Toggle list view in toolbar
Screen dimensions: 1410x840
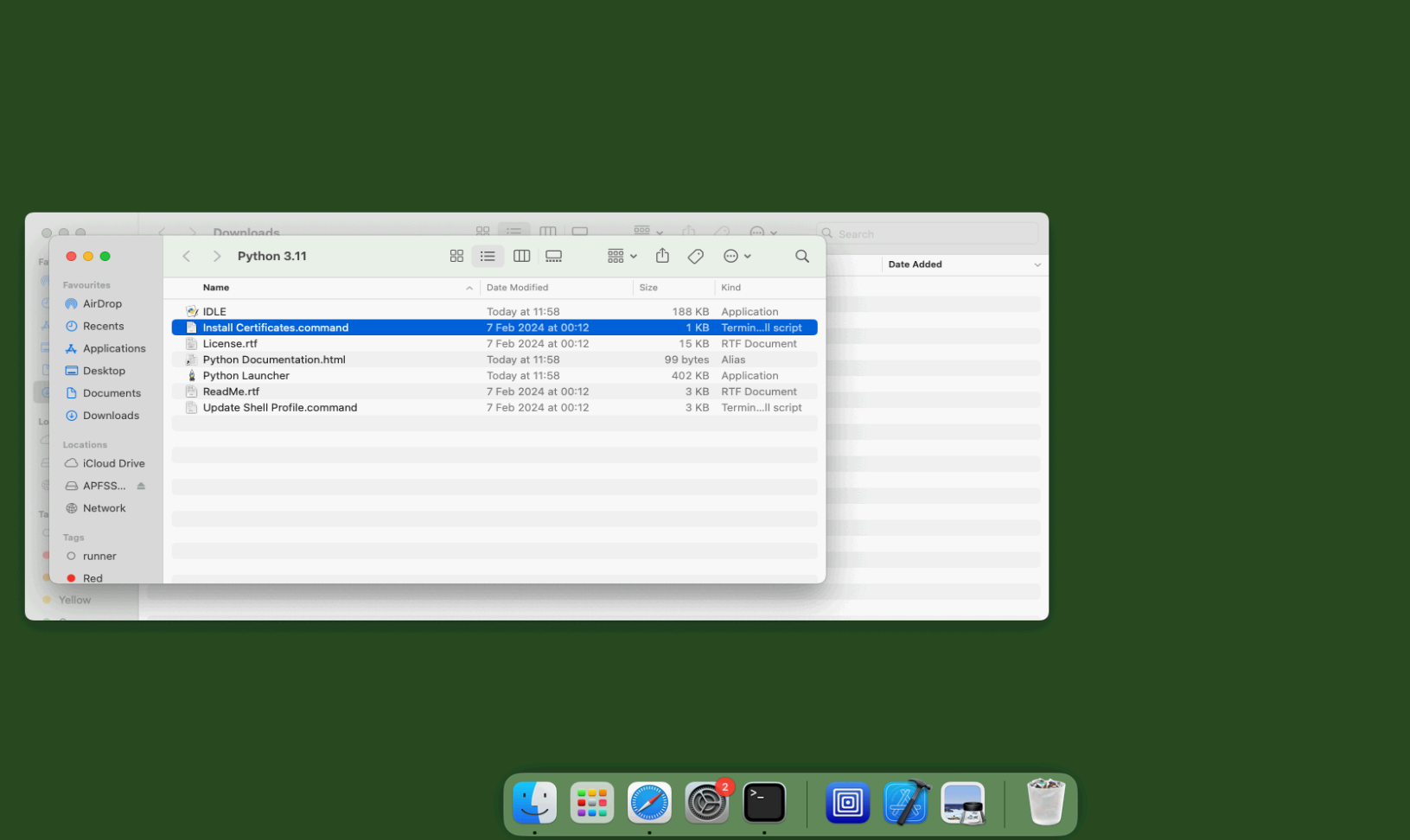point(488,257)
